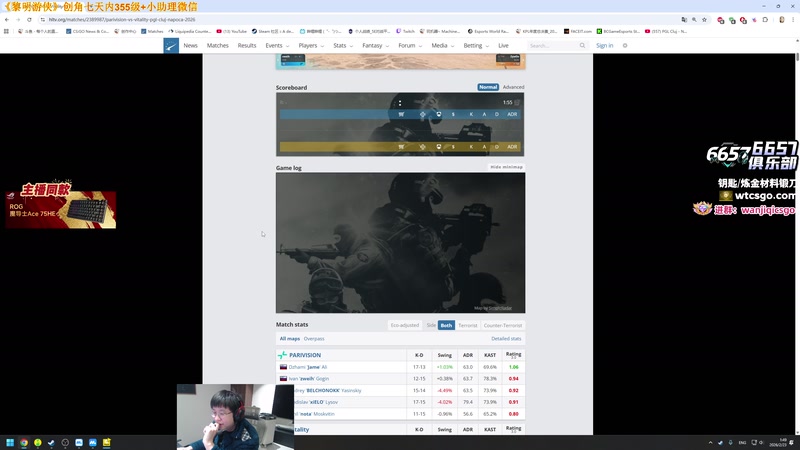The image size is (800, 450).
Task: Open Chrome from the taskbar
Action: (x=23, y=442)
